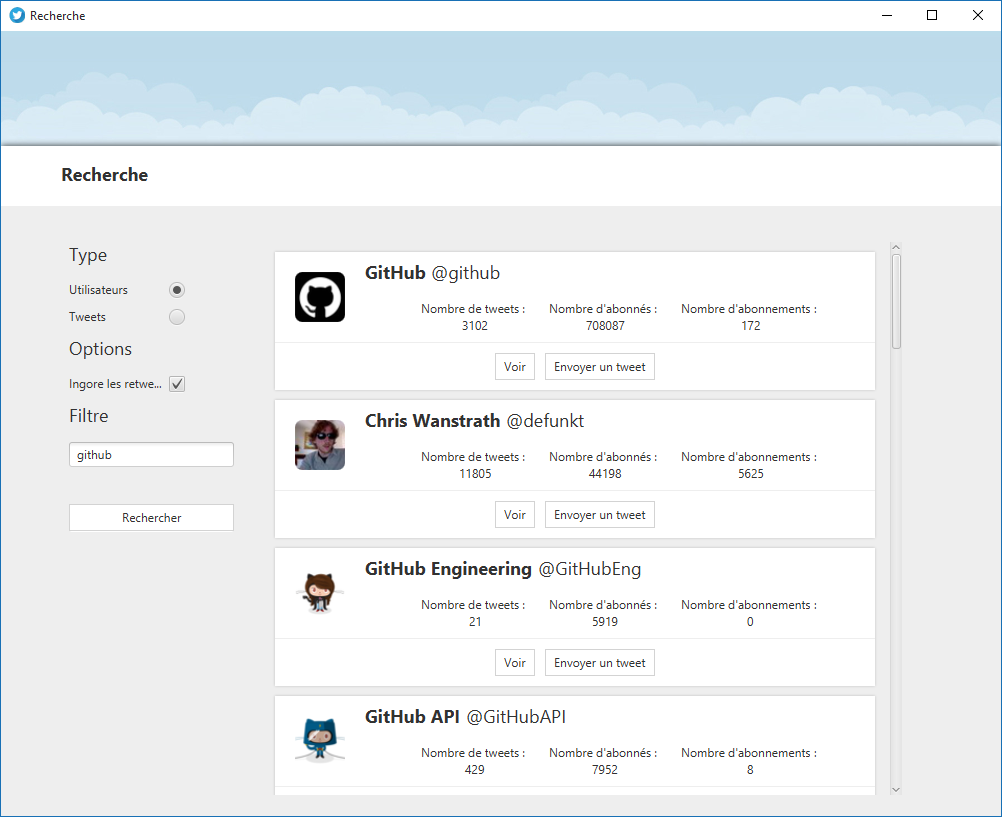The height and width of the screenshot is (817, 1002).
Task: Click Voir on GitHub Engineering card
Action: point(515,663)
